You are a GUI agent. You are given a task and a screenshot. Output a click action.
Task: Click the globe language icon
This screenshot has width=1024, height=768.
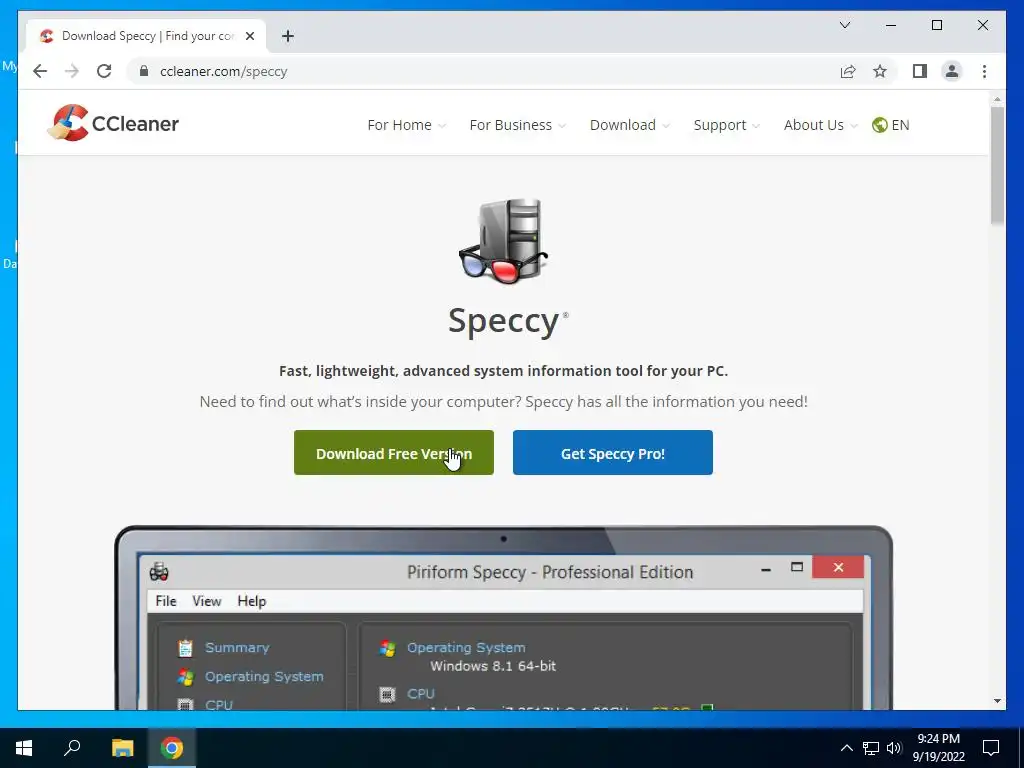879,125
